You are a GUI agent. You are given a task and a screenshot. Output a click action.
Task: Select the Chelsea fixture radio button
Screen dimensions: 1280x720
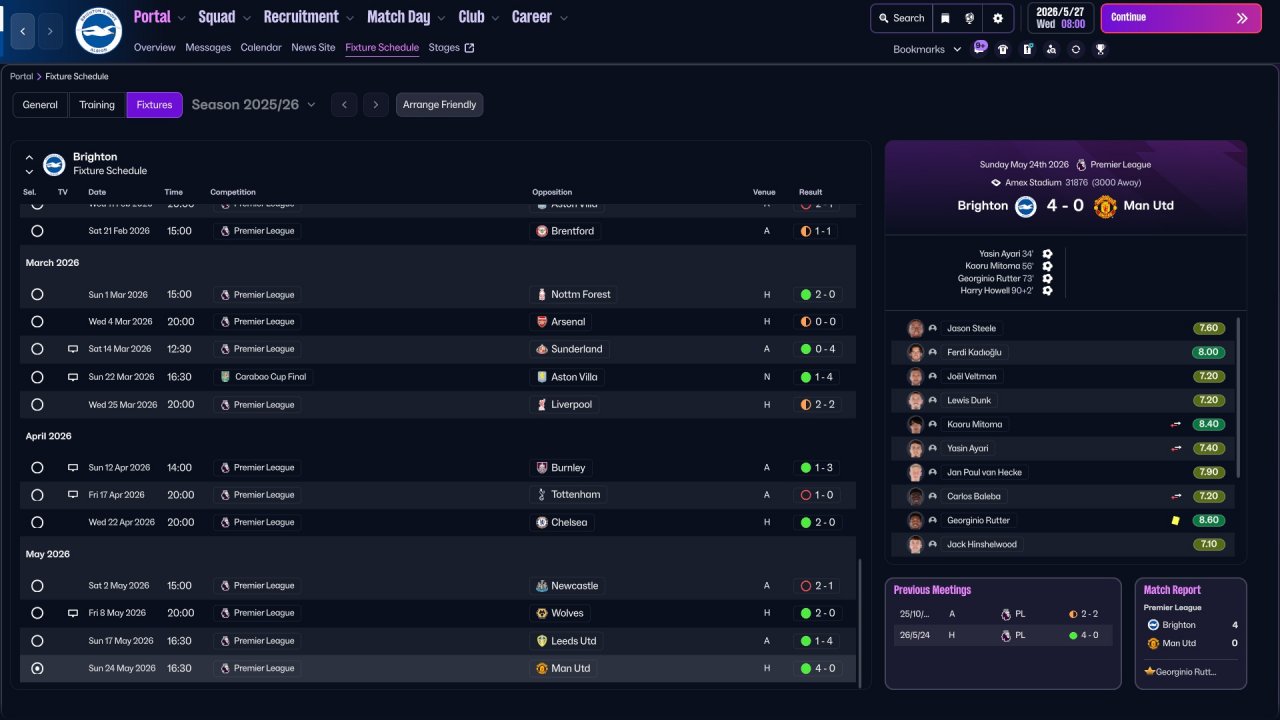(37, 522)
